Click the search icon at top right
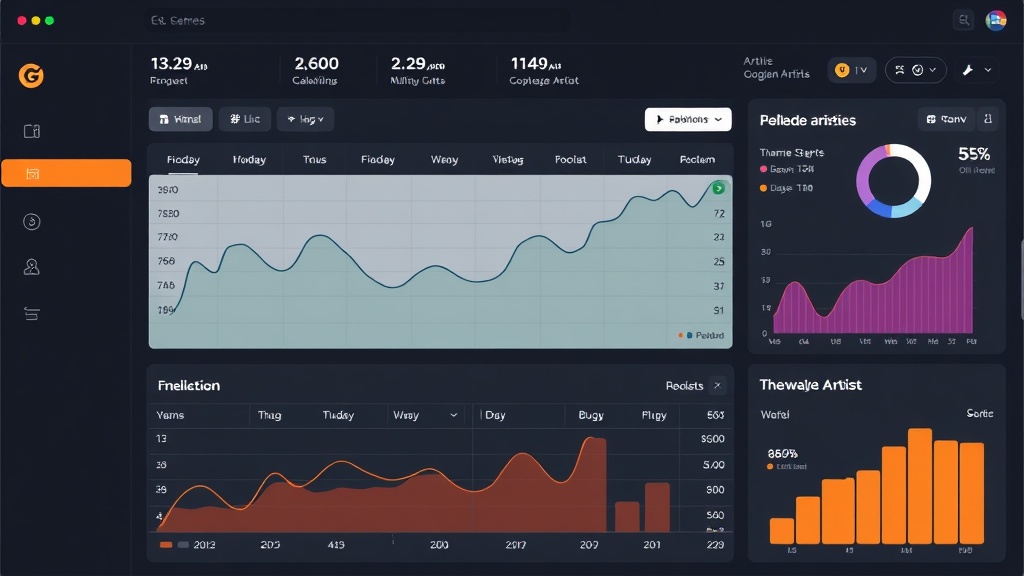 (x=963, y=20)
